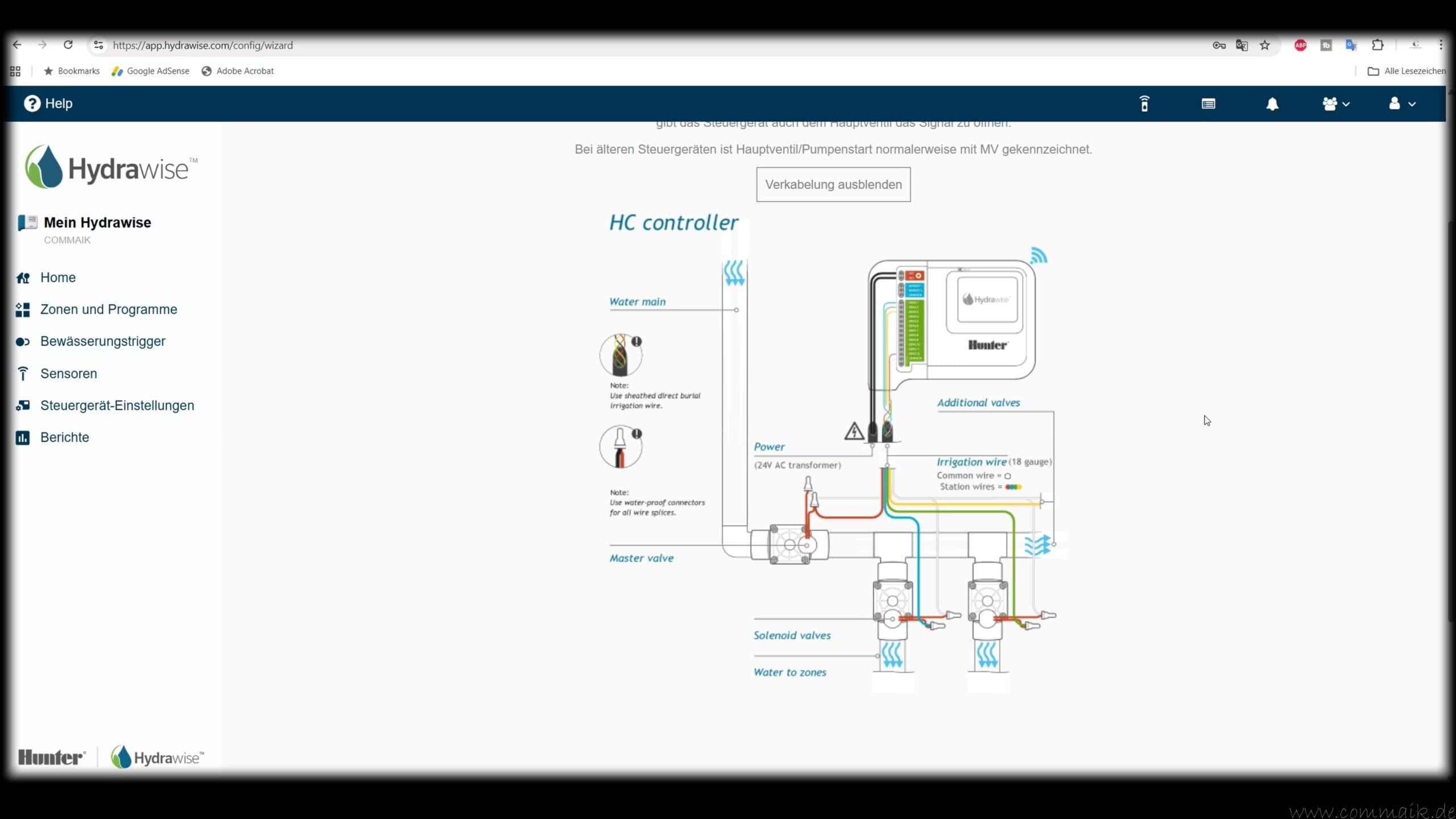
Task: Click the Mein Hydrawise controller icon
Action: point(27,222)
